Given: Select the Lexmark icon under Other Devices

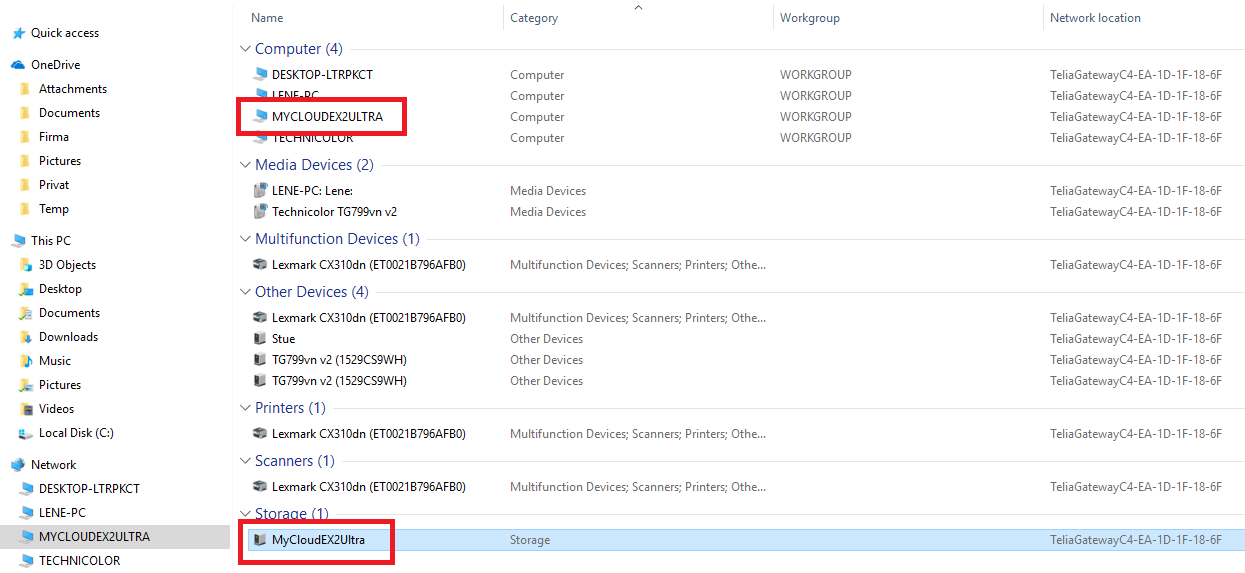Looking at the screenshot, I should pos(261,318).
